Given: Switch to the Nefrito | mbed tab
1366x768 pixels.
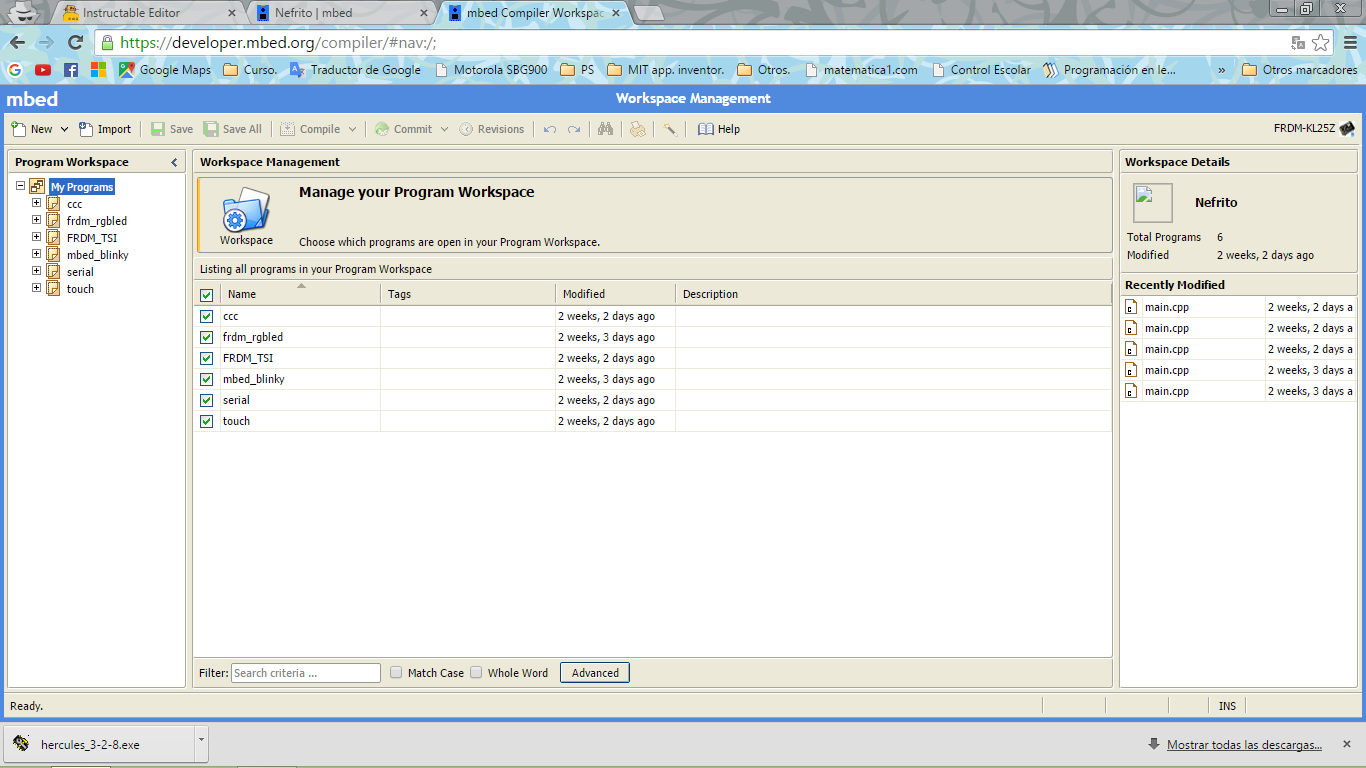Looking at the screenshot, I should (340, 13).
